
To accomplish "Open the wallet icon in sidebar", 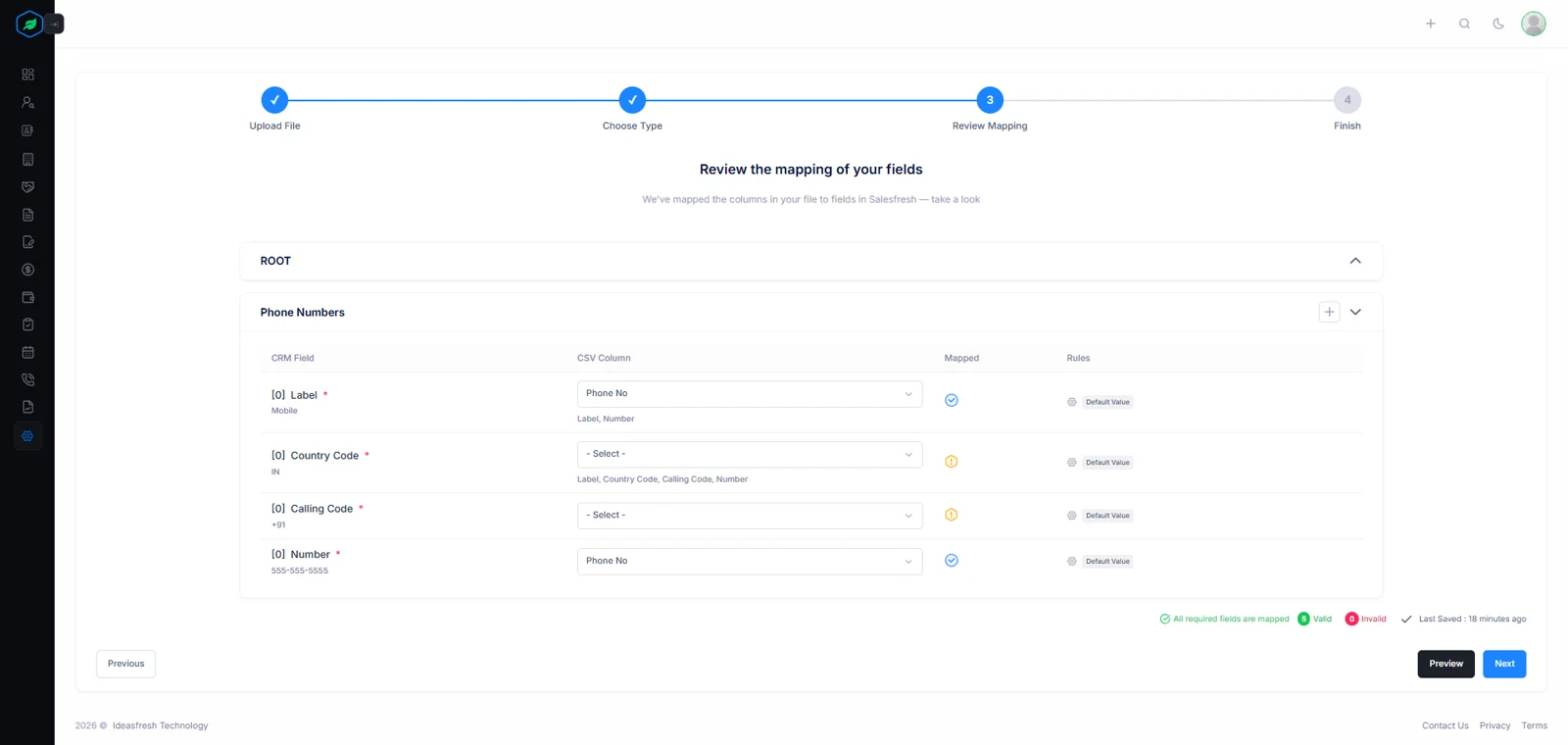I will point(27,297).
